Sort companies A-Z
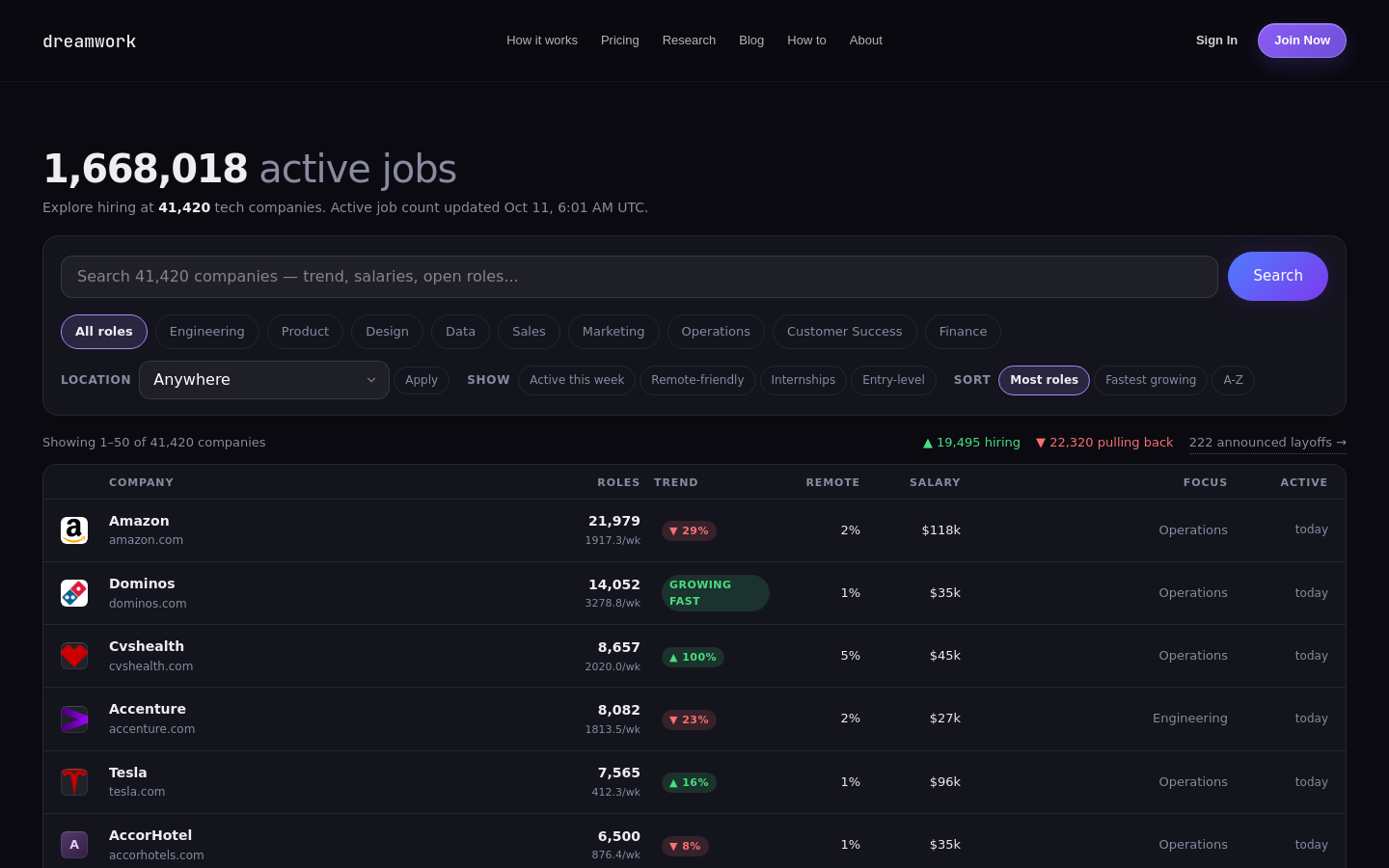Screen dimensions: 1389x868 pos(1233,380)
